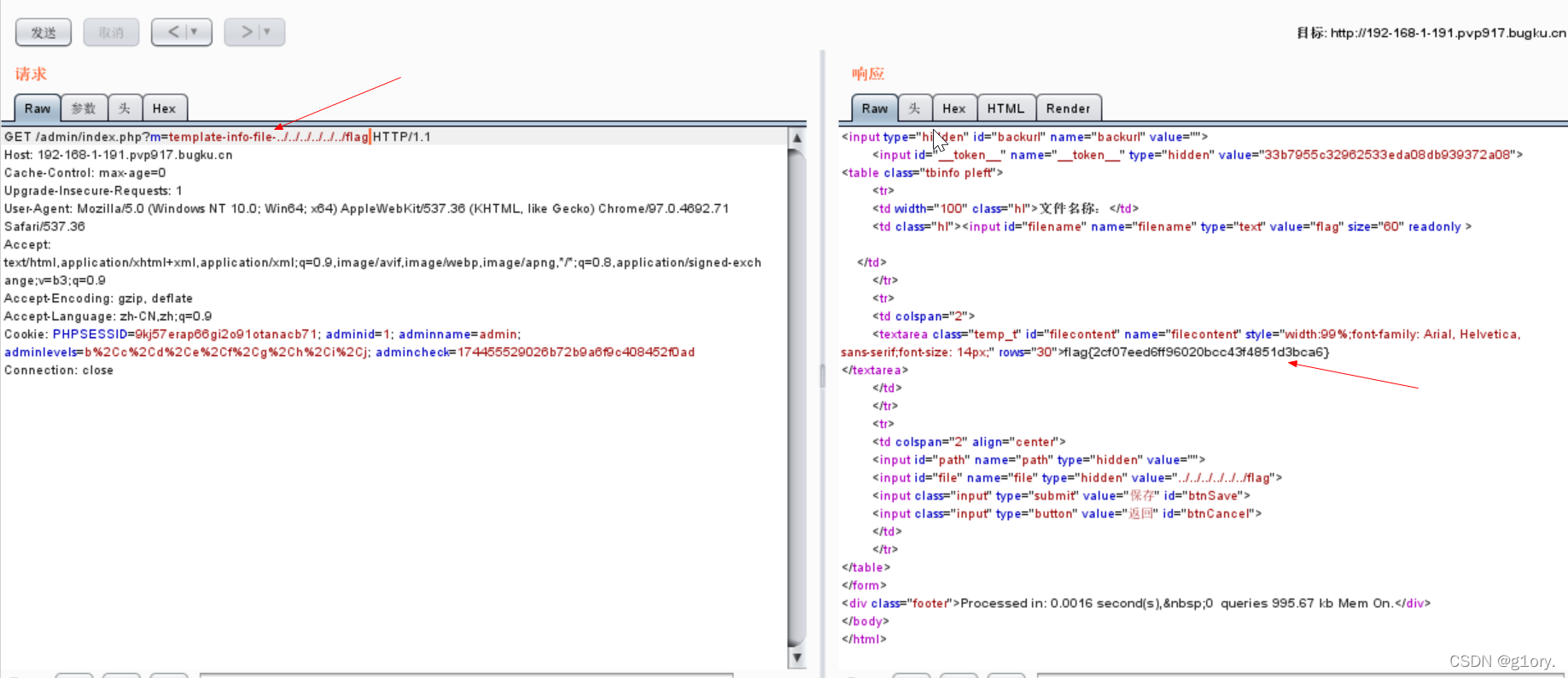Click the divider handle between request and response panes
Screen dimensions: 1568x678
click(822, 376)
